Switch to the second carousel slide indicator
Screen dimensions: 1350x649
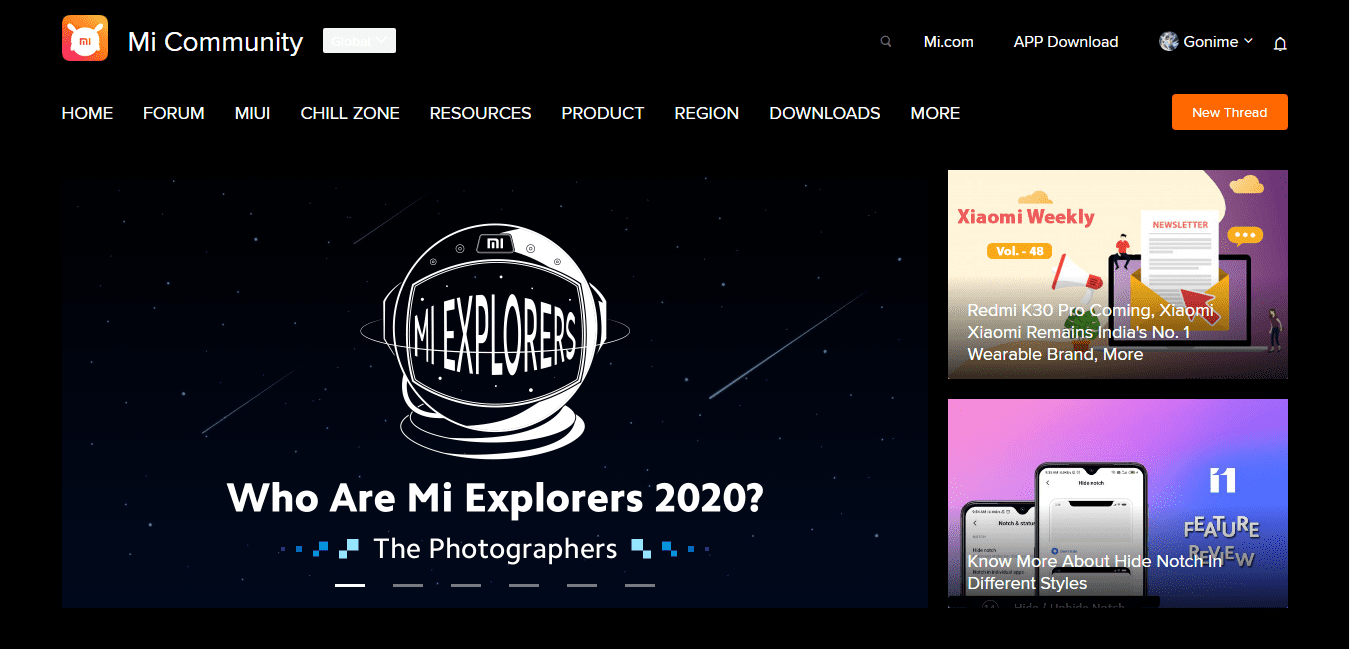point(408,585)
